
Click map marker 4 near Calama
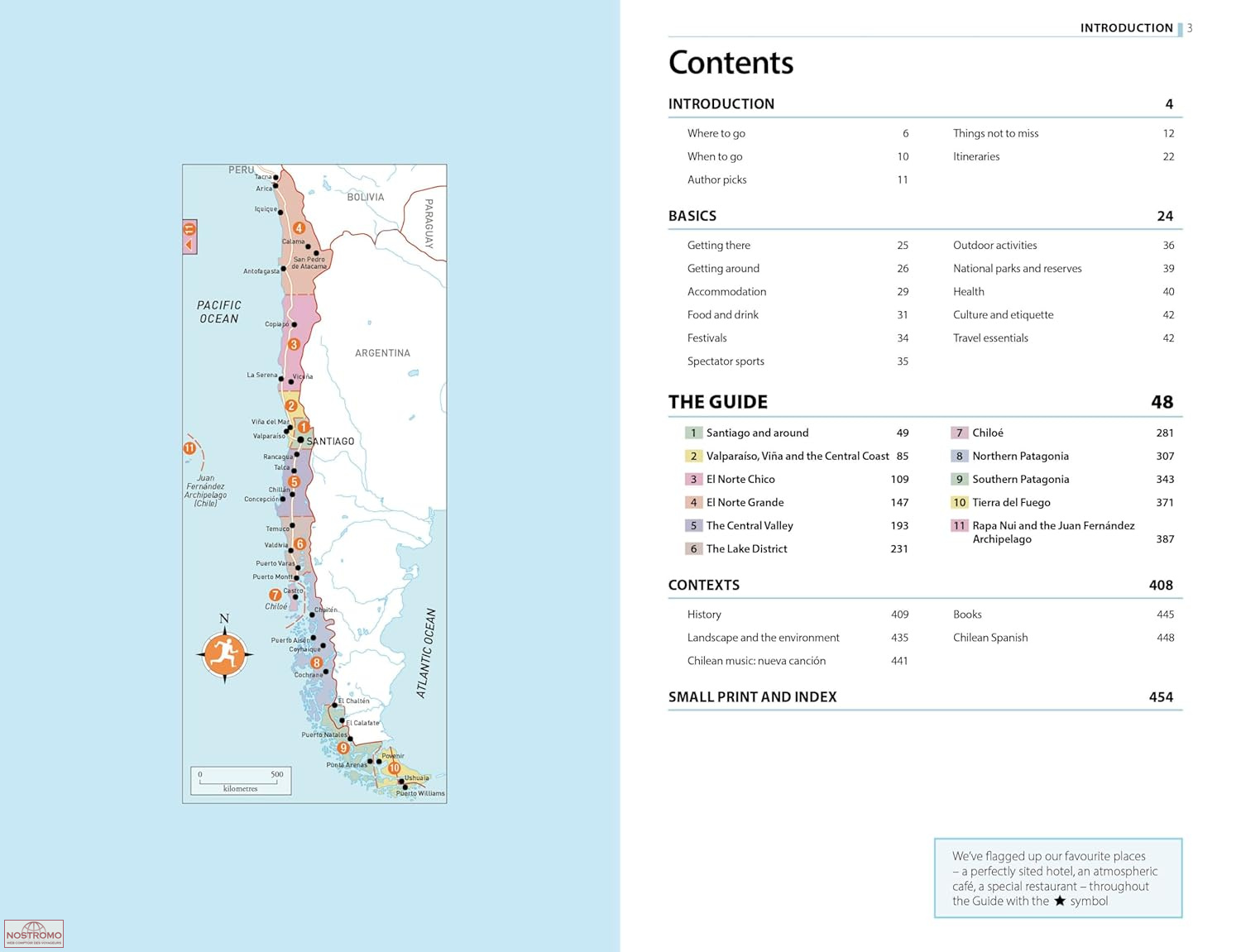pyautogui.click(x=299, y=227)
